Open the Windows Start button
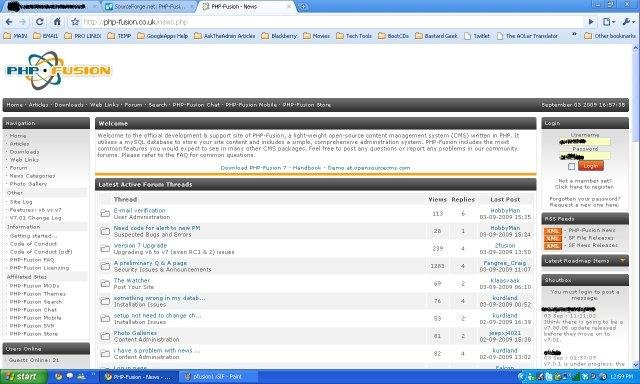 pos(24,376)
